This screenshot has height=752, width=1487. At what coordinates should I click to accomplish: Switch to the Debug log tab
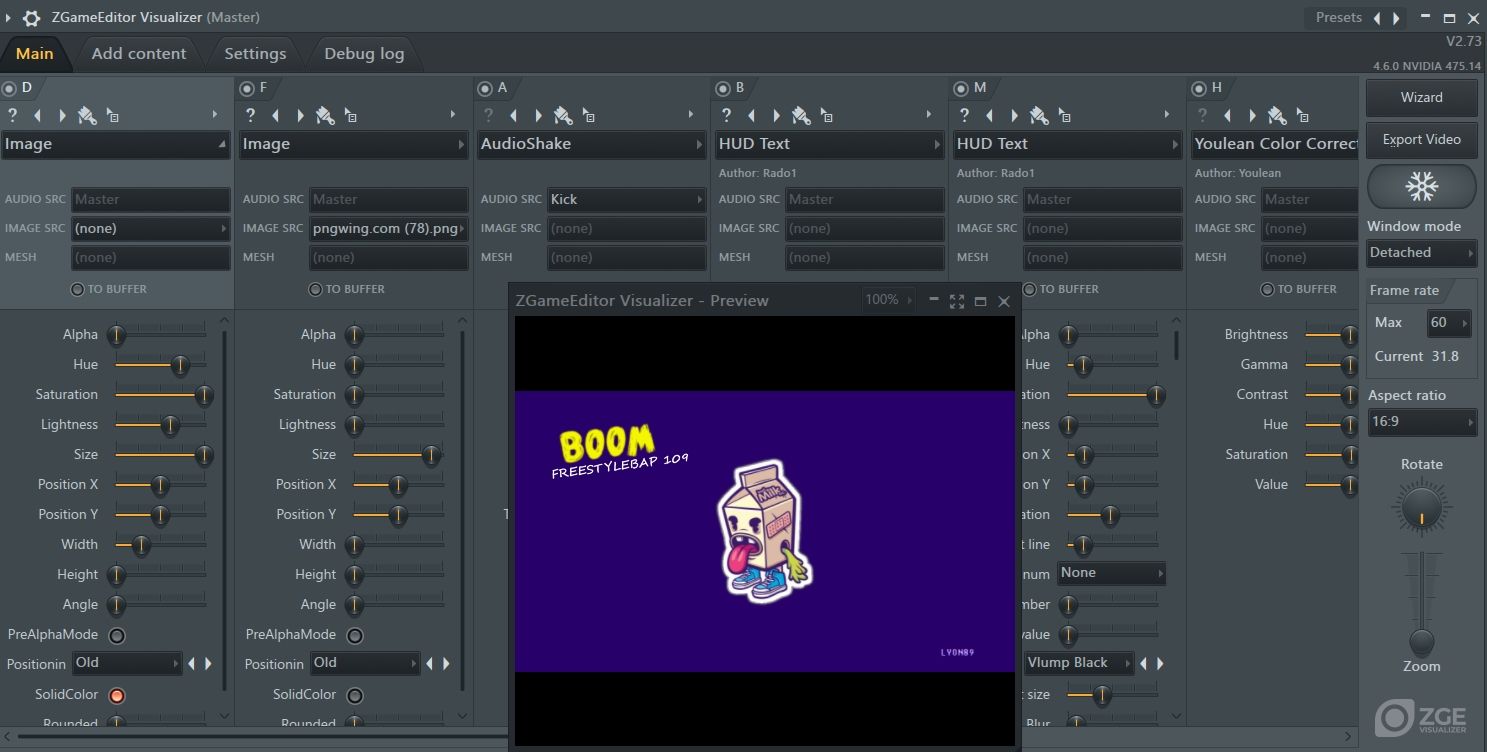pos(364,54)
